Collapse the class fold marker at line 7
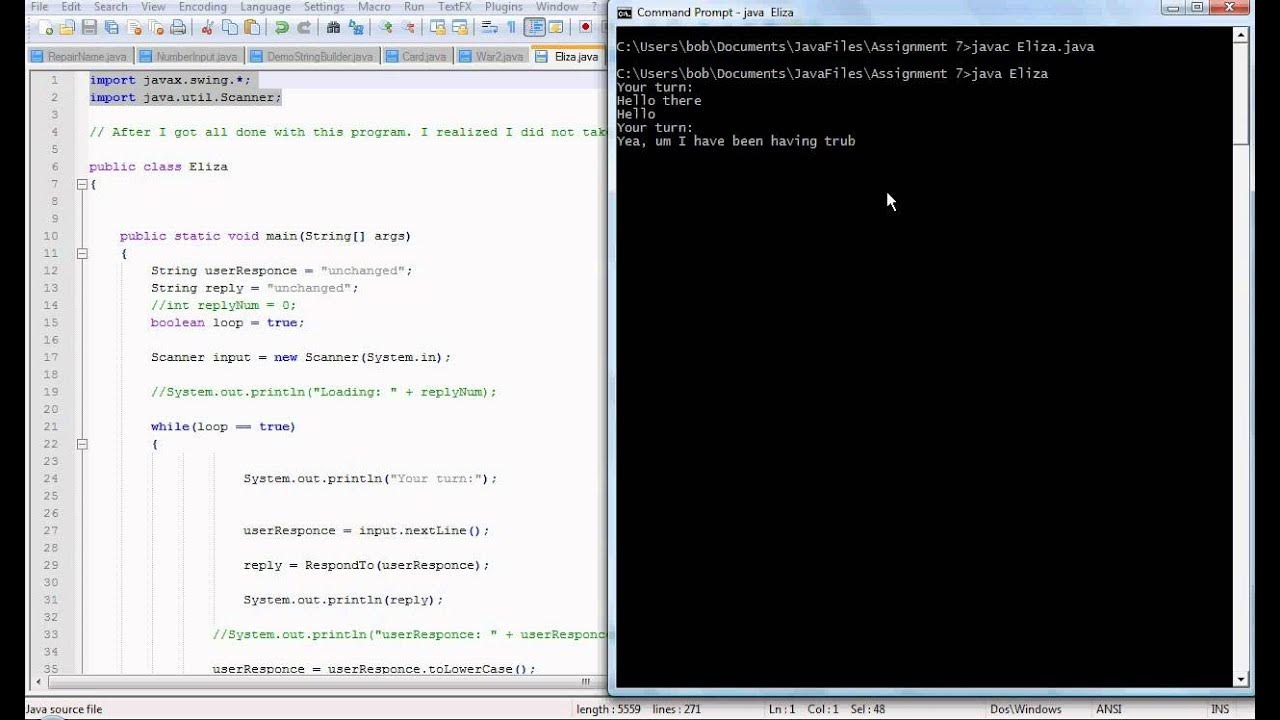Screen dimensions: 1280x720 [x=82, y=184]
